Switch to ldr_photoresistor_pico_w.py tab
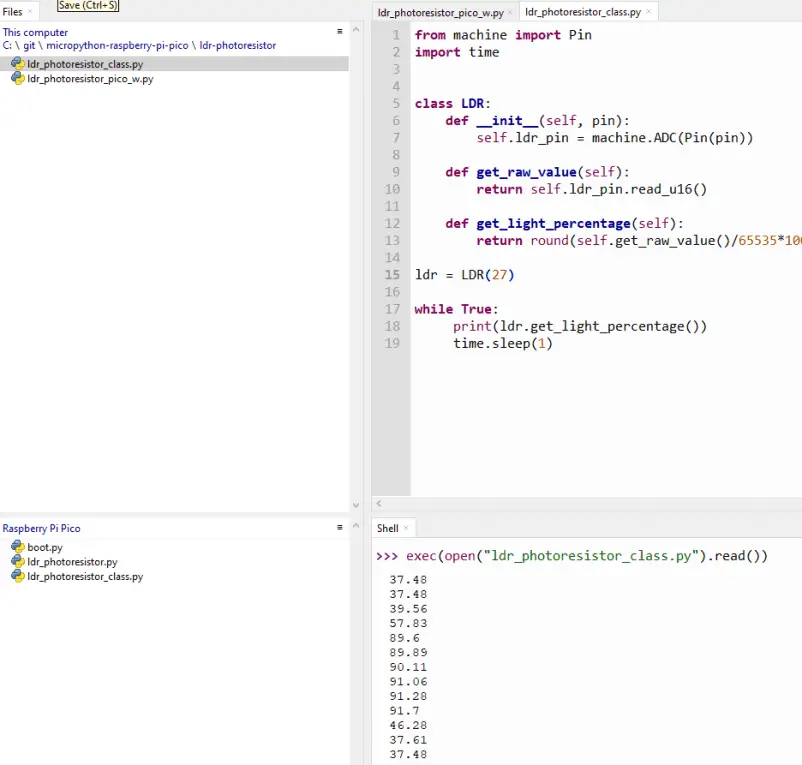The width and height of the screenshot is (802, 765). point(440,12)
